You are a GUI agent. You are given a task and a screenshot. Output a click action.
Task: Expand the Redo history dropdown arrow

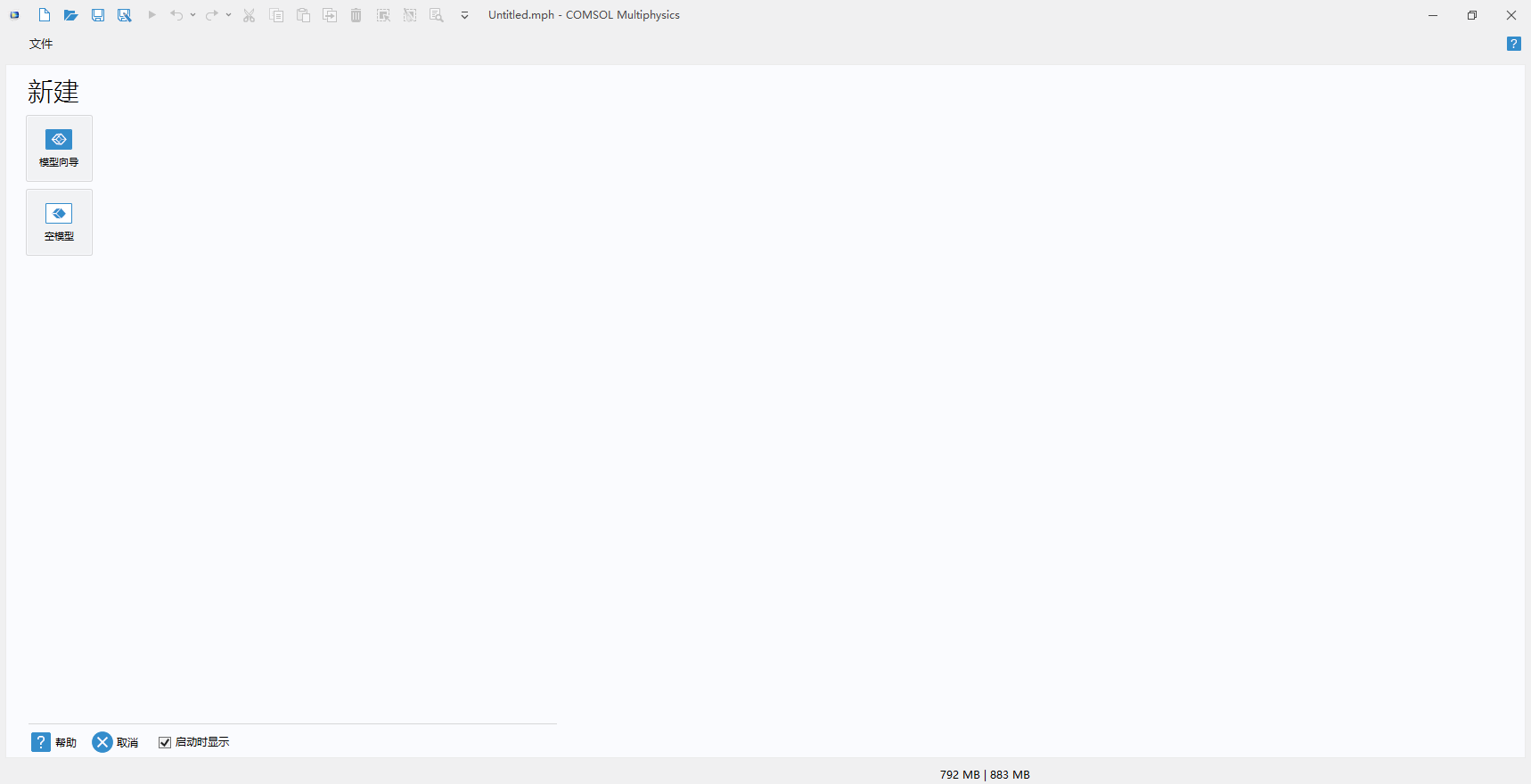click(x=228, y=15)
